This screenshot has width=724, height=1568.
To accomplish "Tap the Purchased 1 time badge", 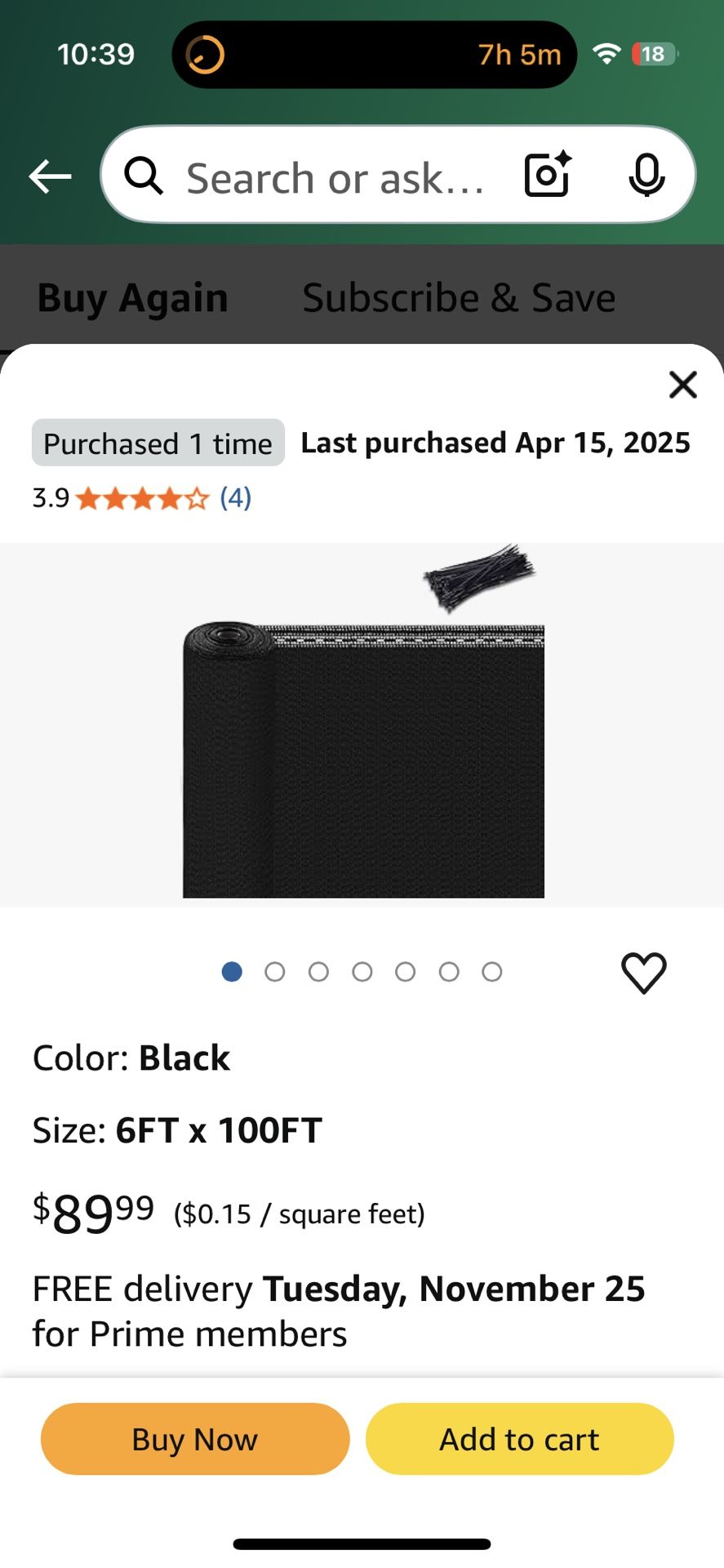I will pyautogui.click(x=158, y=443).
